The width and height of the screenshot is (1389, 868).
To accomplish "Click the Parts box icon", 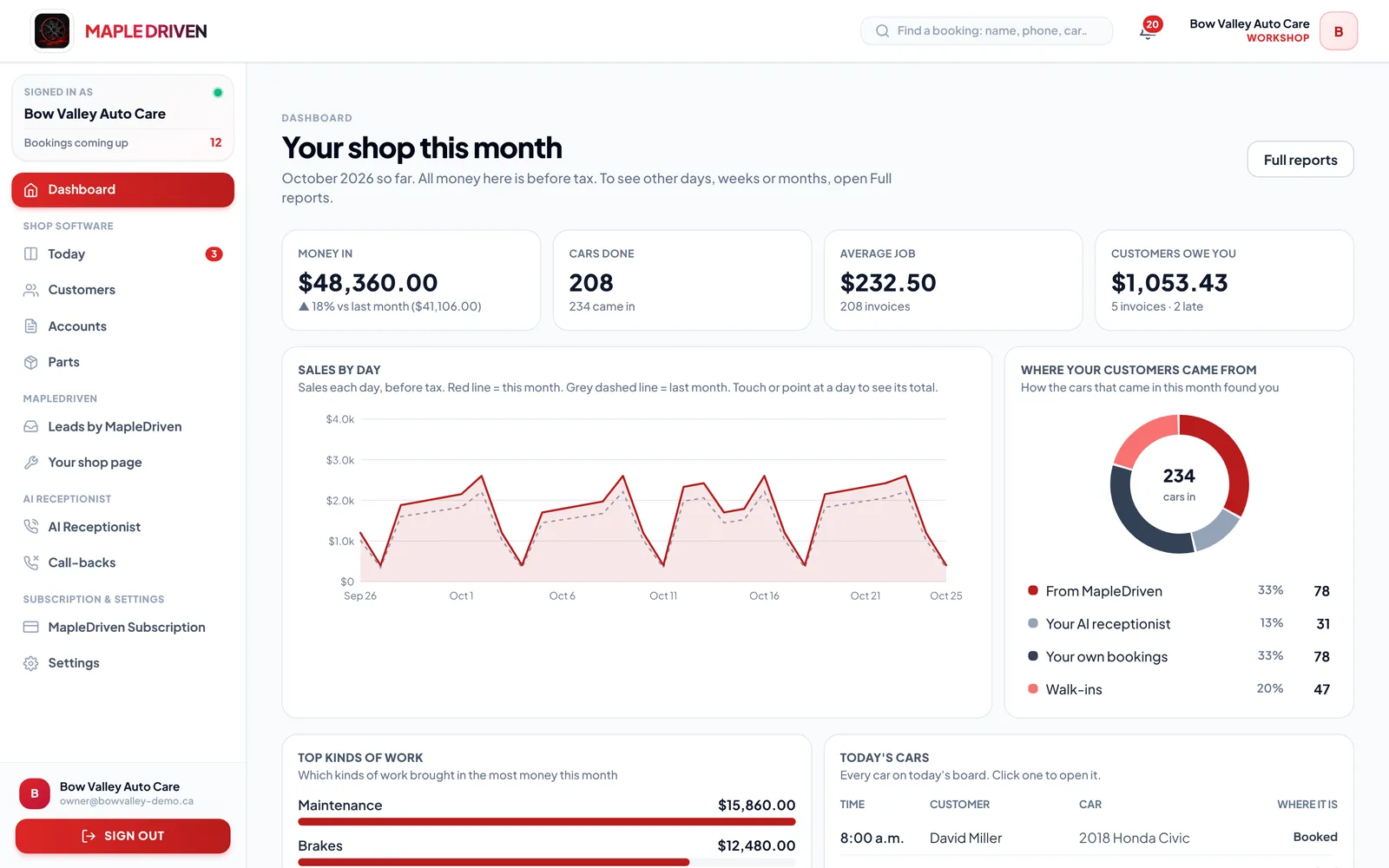I will point(31,362).
